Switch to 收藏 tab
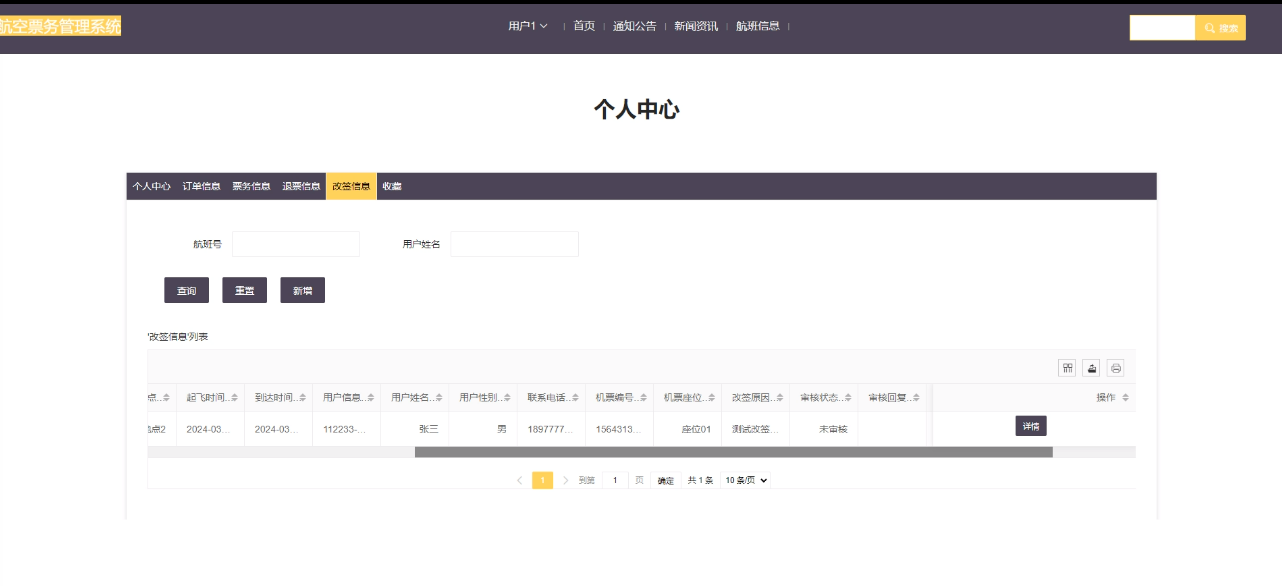1282x586 pixels. click(x=392, y=186)
